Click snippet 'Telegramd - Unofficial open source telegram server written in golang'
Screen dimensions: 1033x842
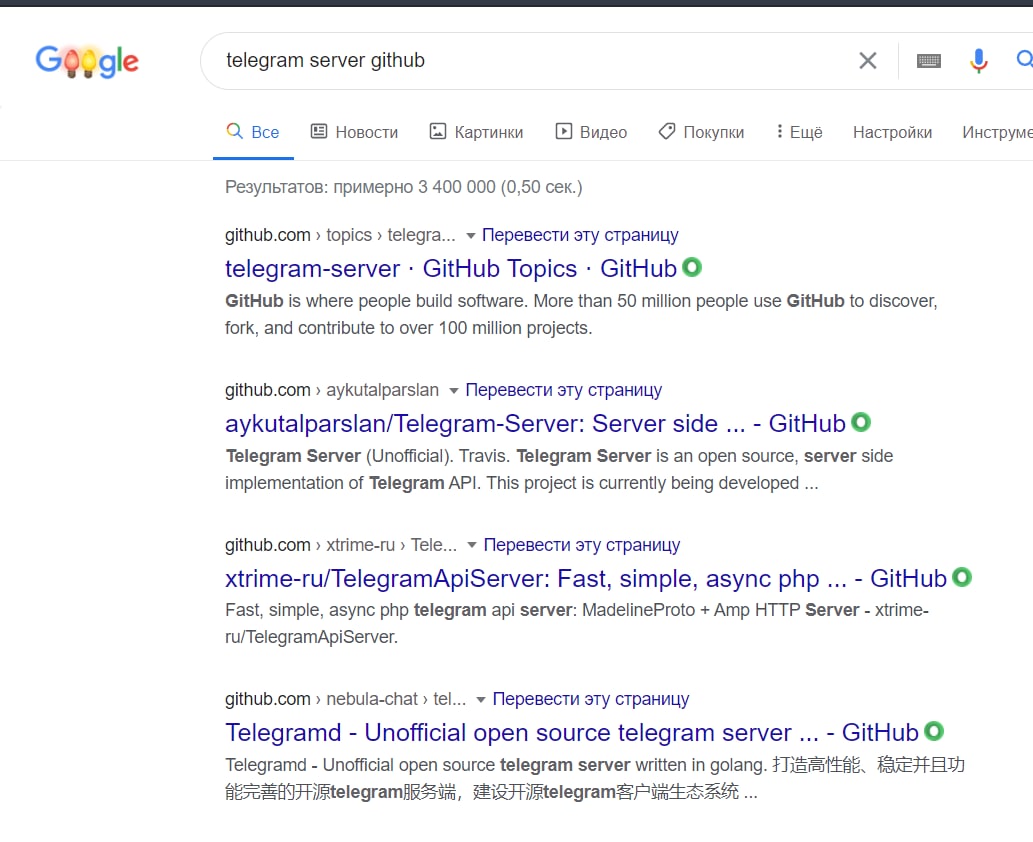pyautogui.click(x=595, y=778)
